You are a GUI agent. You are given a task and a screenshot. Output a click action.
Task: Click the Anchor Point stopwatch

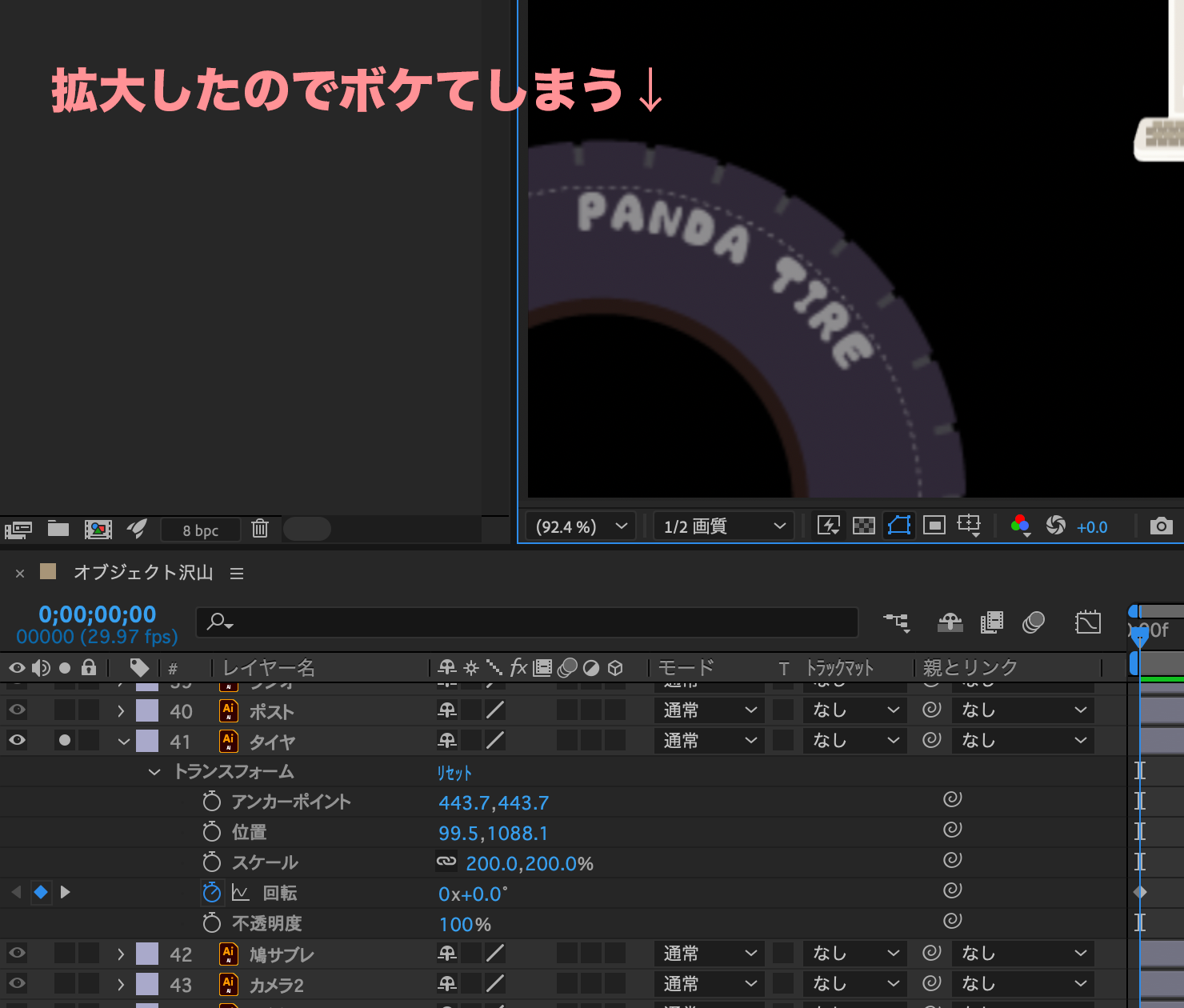click(211, 802)
